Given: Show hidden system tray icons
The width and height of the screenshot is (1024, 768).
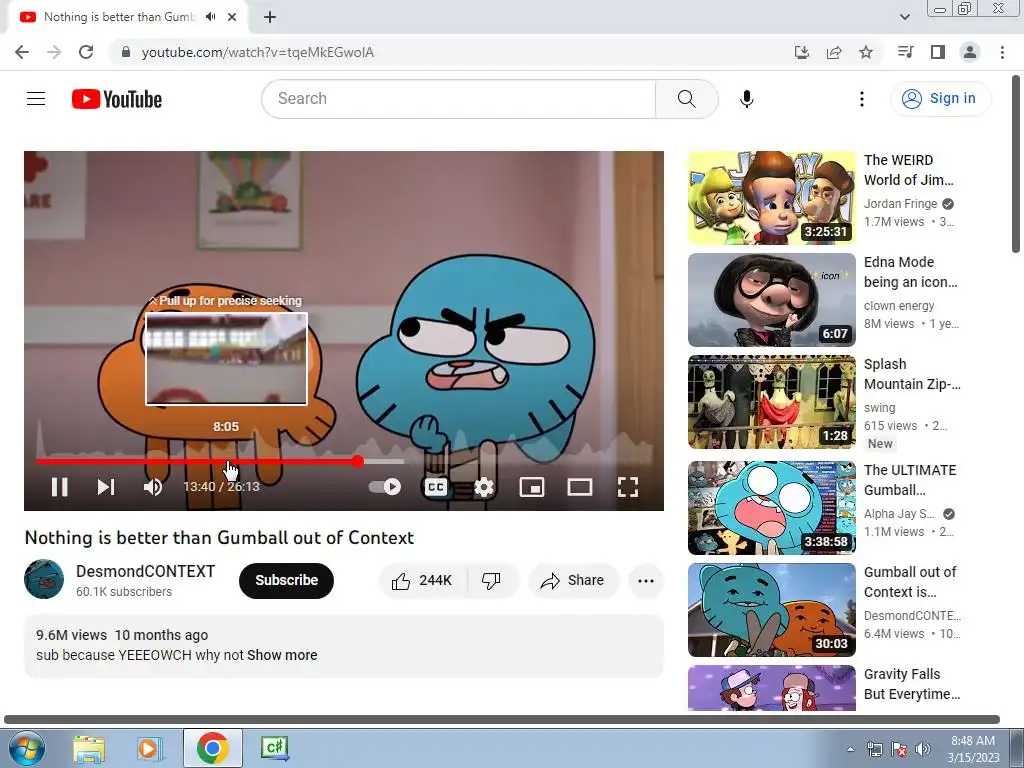Looking at the screenshot, I should point(850,749).
